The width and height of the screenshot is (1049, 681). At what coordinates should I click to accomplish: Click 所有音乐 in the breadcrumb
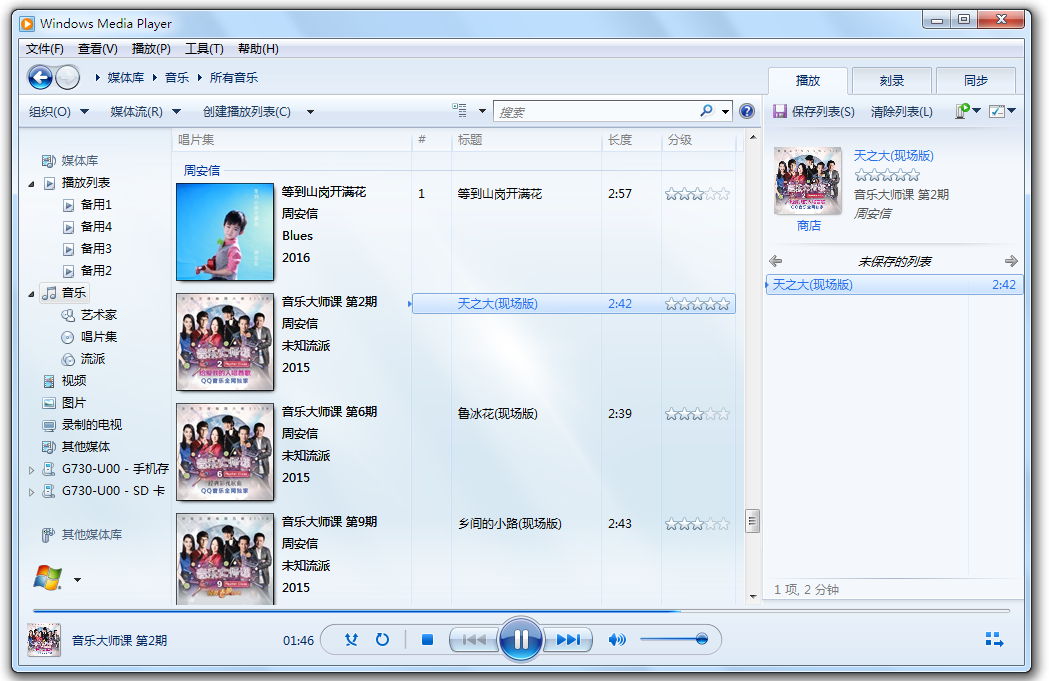click(233, 78)
